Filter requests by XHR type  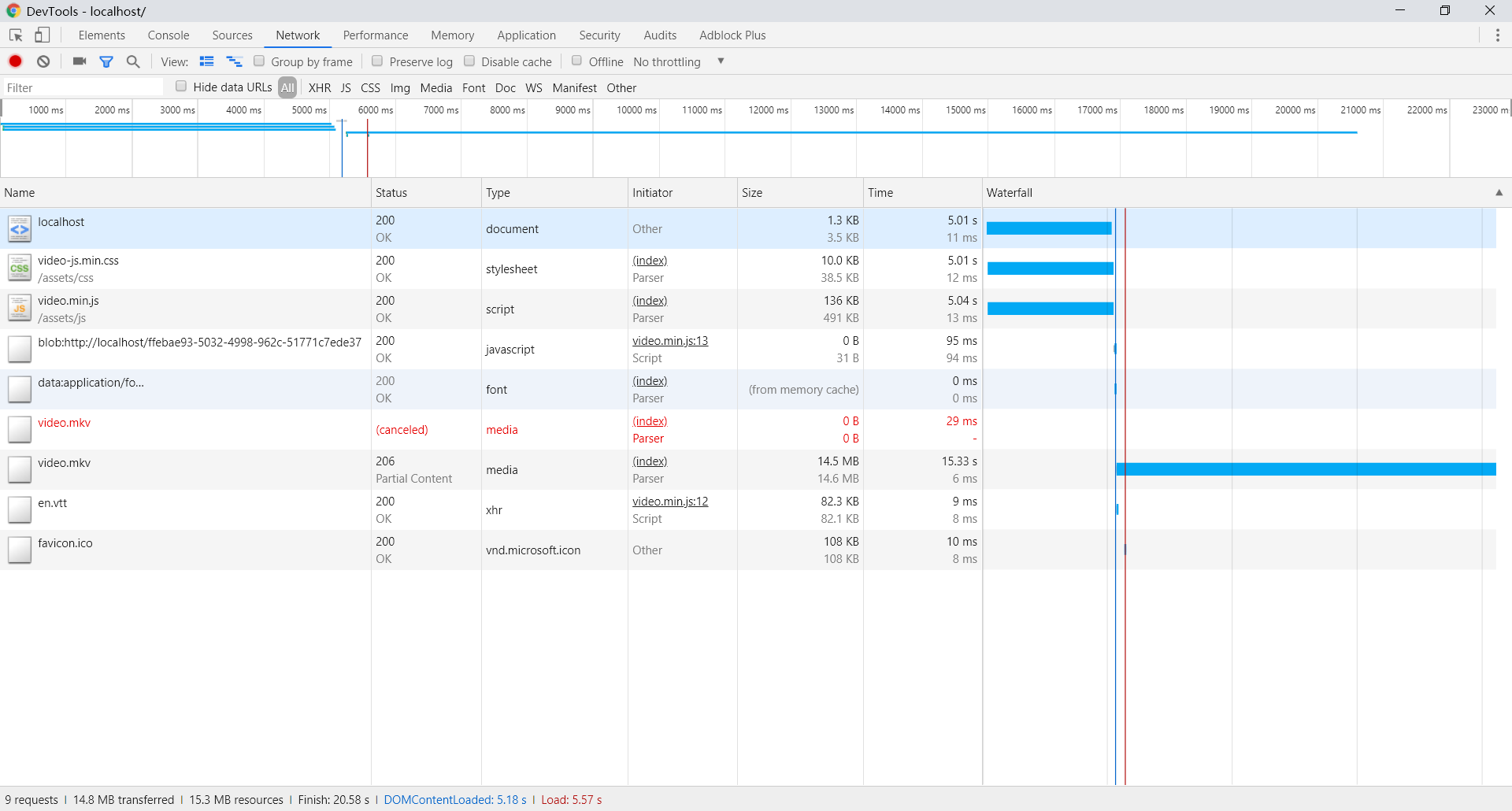(320, 88)
